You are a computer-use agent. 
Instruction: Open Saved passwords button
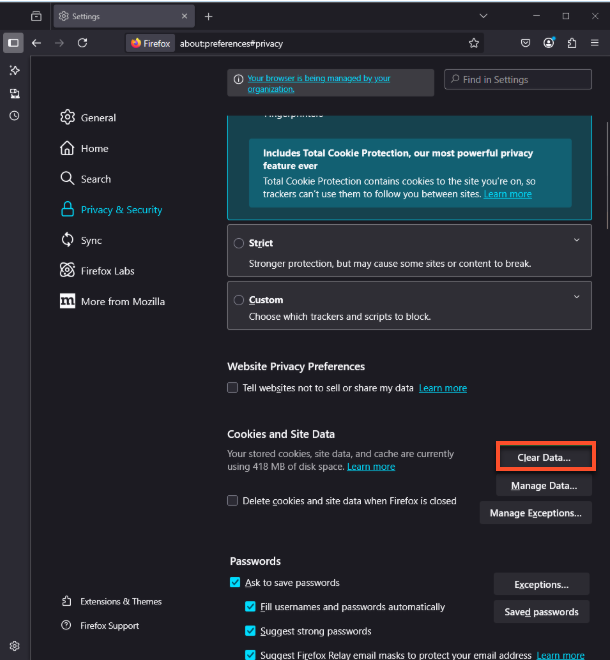tap(541, 612)
